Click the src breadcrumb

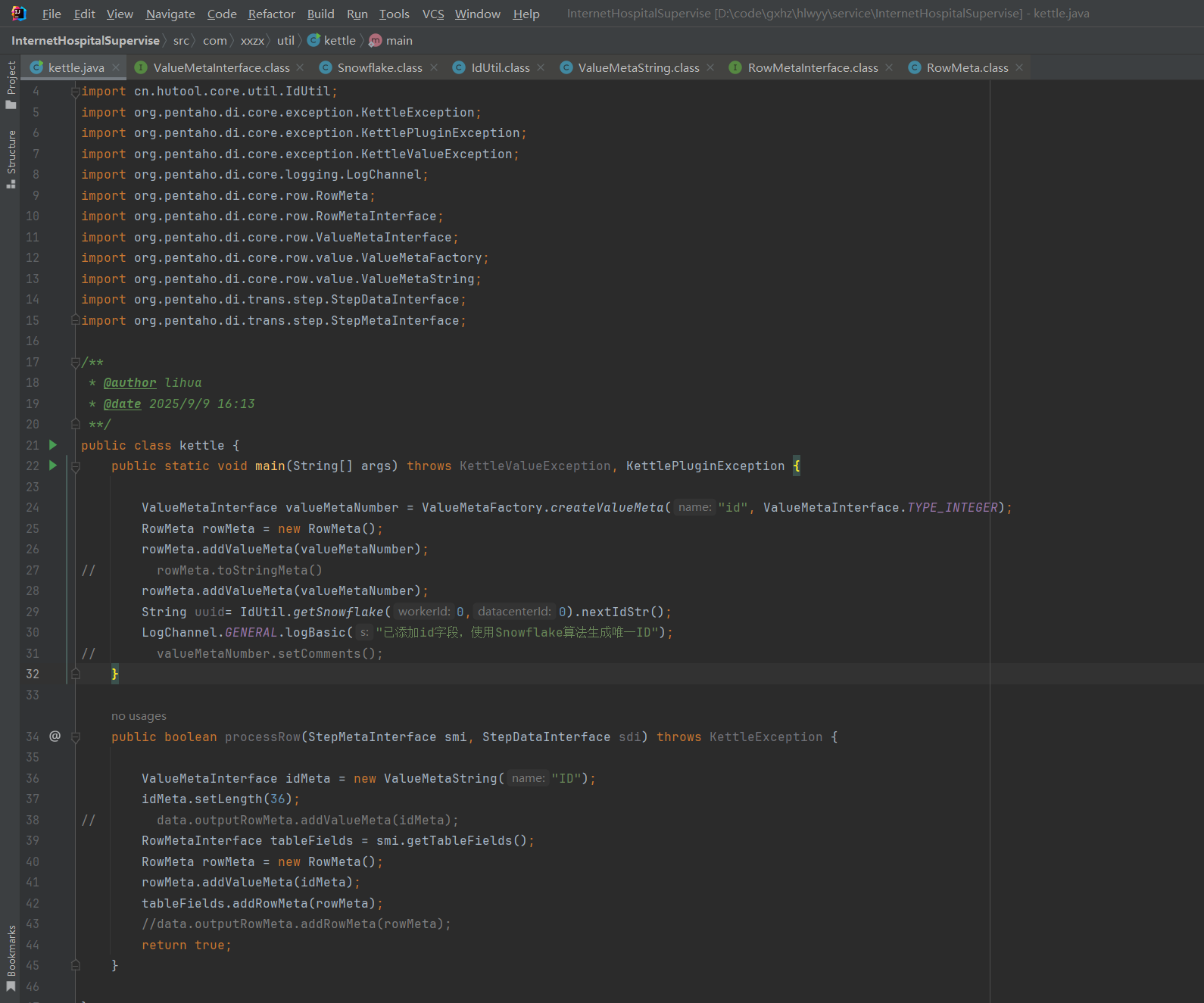(x=181, y=41)
